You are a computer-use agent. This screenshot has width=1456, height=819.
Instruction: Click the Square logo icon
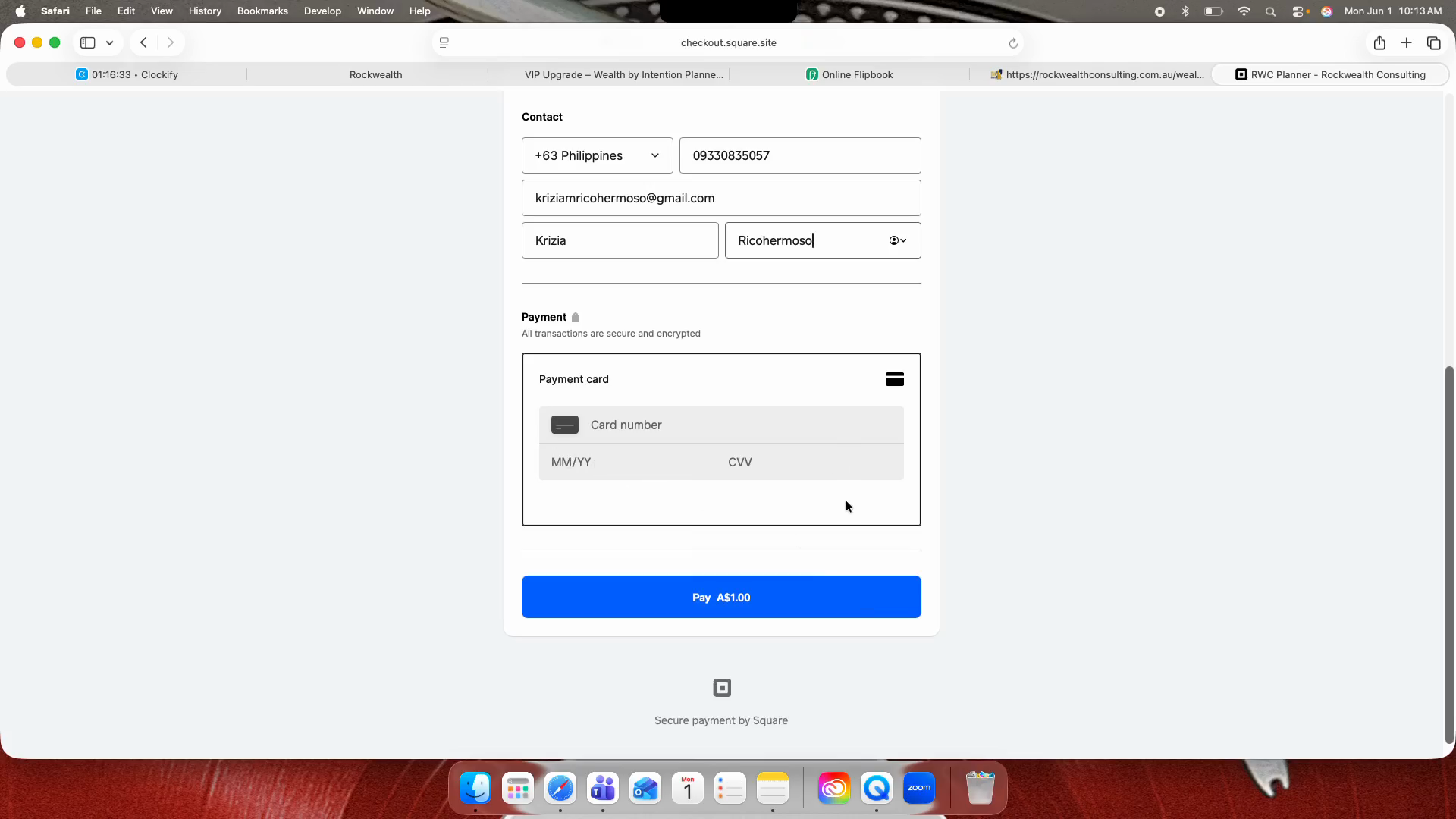(x=722, y=688)
